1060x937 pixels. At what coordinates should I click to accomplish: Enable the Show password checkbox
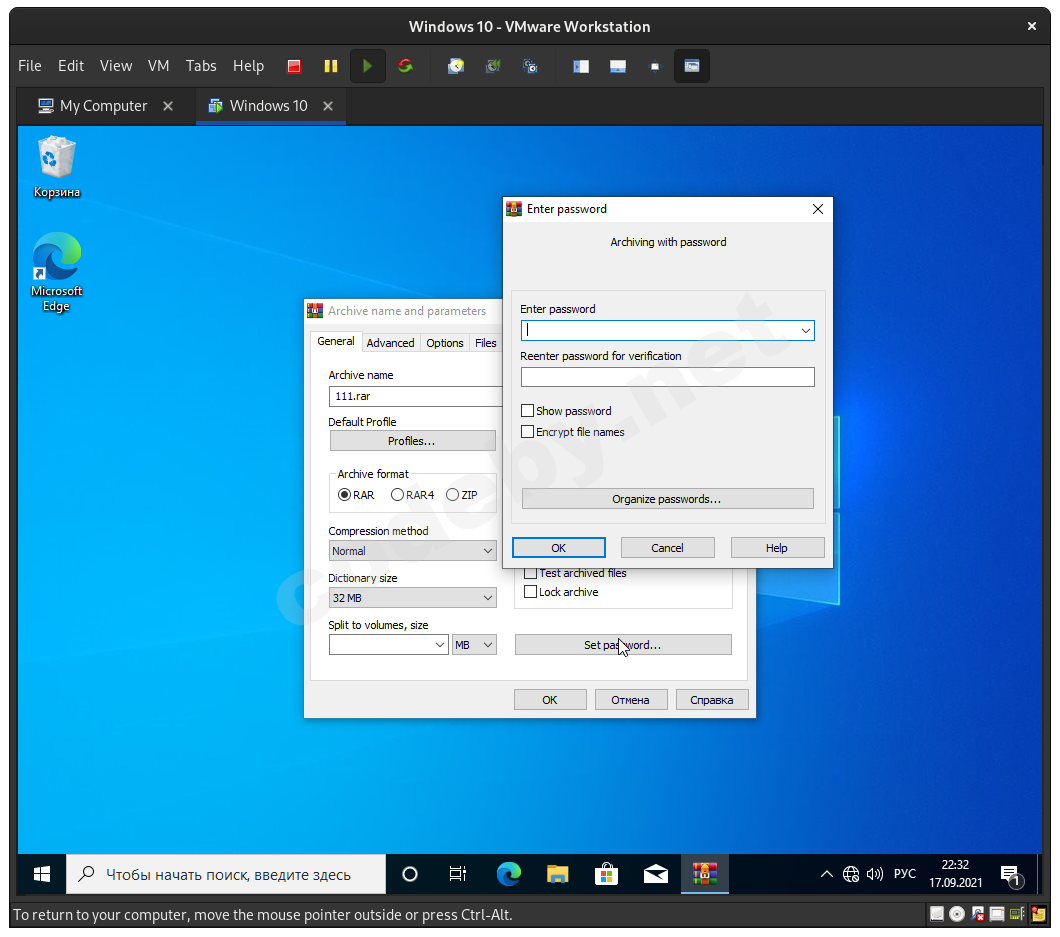click(x=528, y=411)
